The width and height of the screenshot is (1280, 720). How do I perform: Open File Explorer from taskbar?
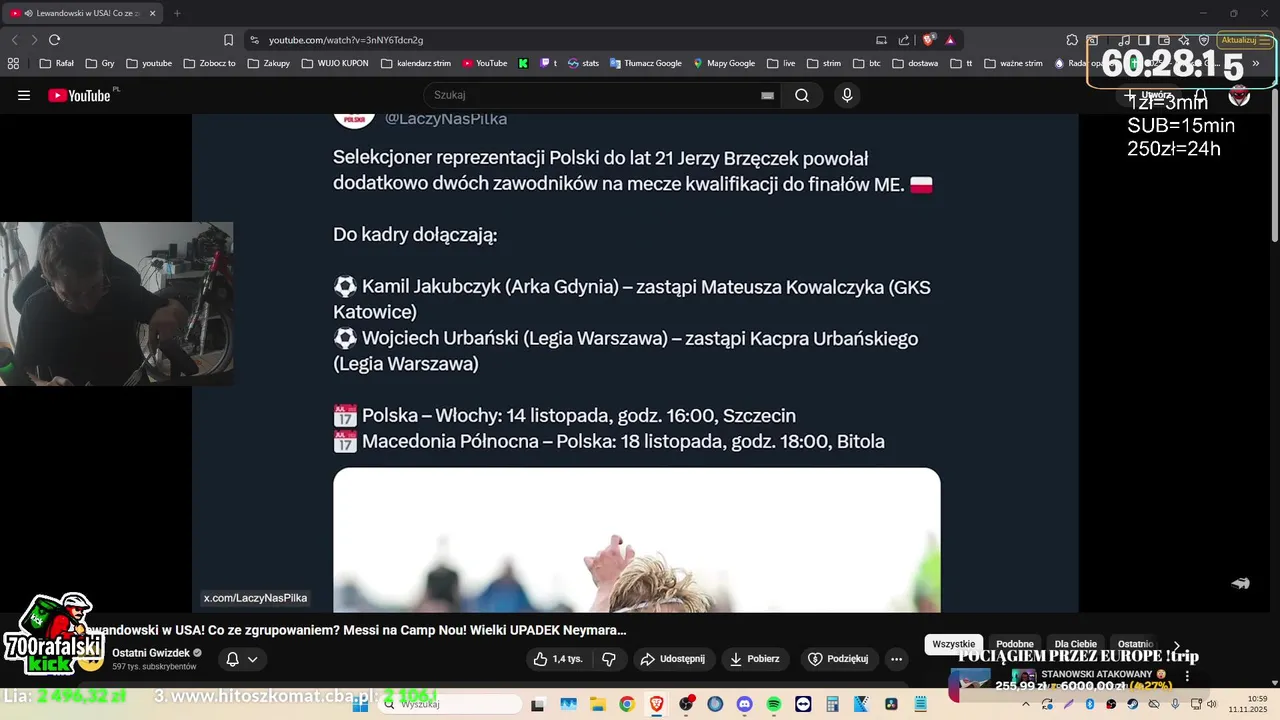pyautogui.click(x=597, y=704)
